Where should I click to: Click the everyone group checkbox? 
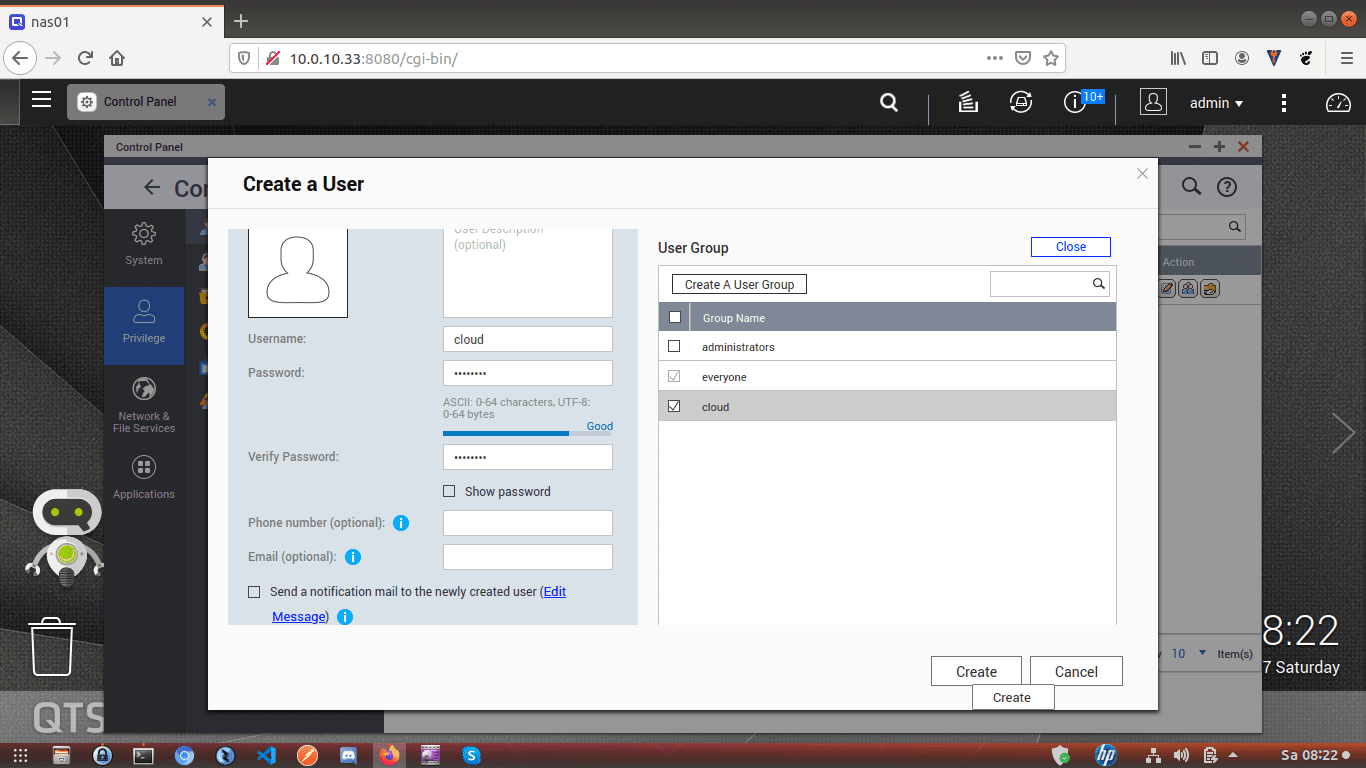[674, 377]
